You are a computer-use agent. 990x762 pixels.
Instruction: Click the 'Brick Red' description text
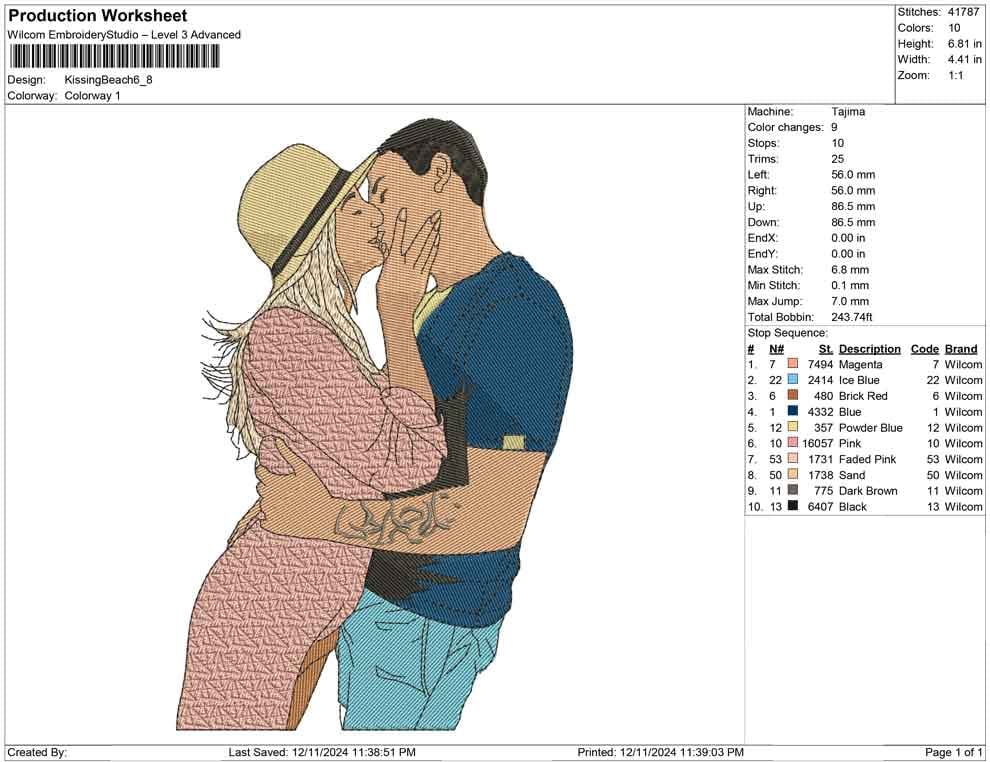click(x=863, y=396)
